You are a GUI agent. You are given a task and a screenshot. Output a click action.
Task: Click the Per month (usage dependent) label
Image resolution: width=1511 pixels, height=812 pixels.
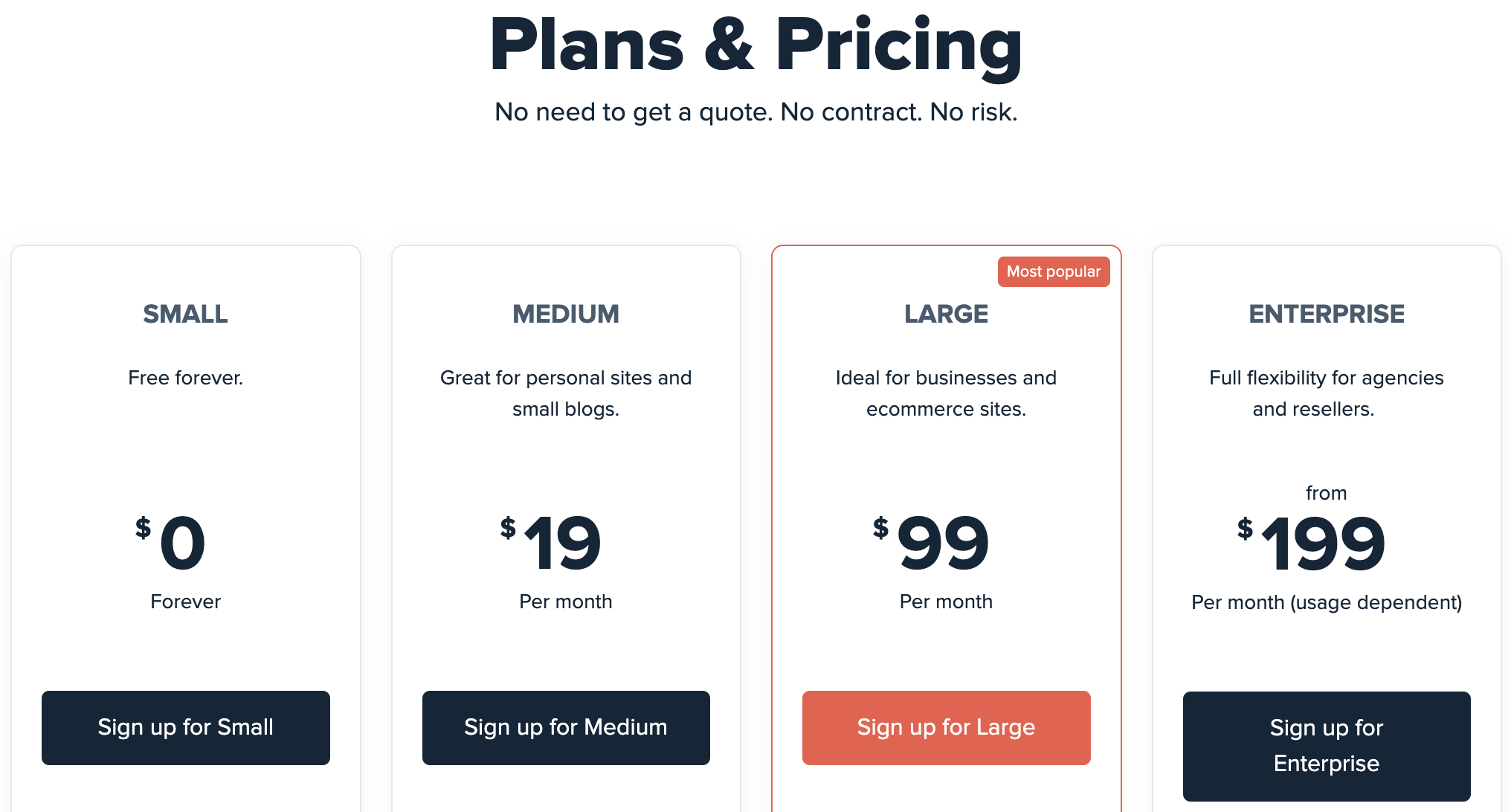pos(1327,602)
